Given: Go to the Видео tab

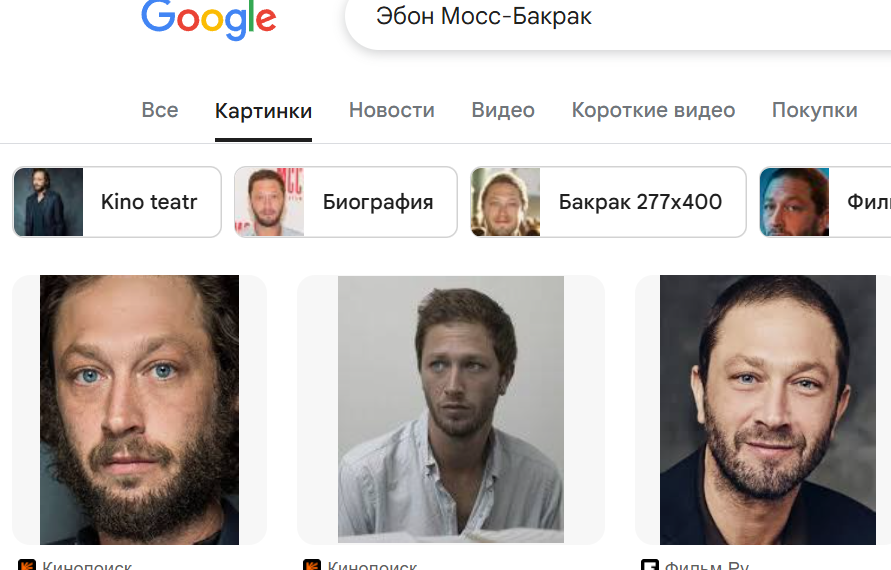Looking at the screenshot, I should click(x=503, y=110).
